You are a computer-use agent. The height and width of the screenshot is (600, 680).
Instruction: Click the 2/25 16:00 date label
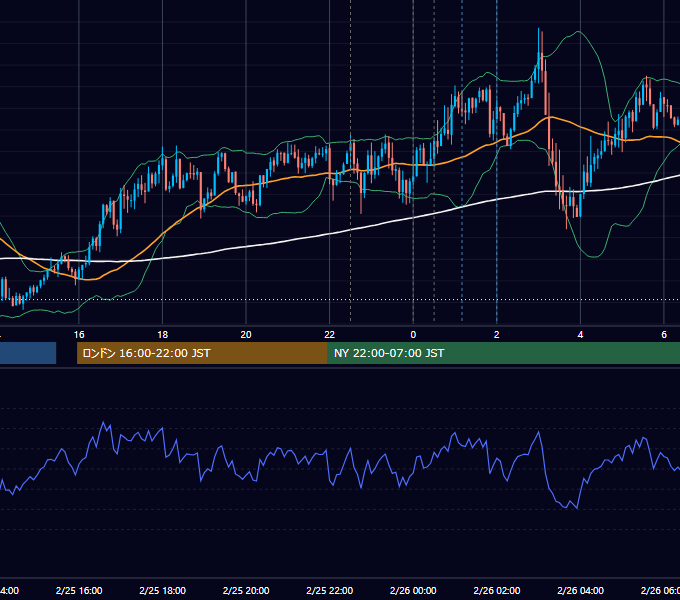click(79, 590)
